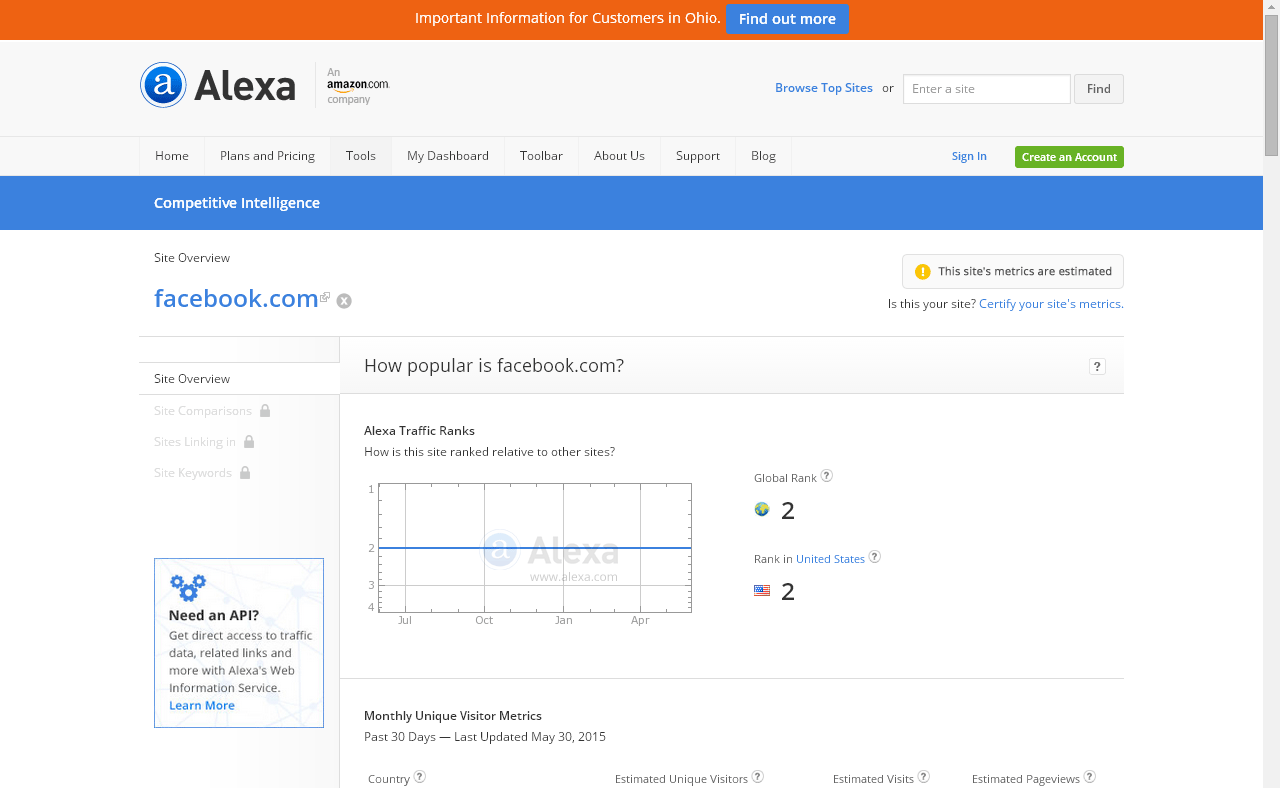Click Create an Account button

coord(1069,157)
